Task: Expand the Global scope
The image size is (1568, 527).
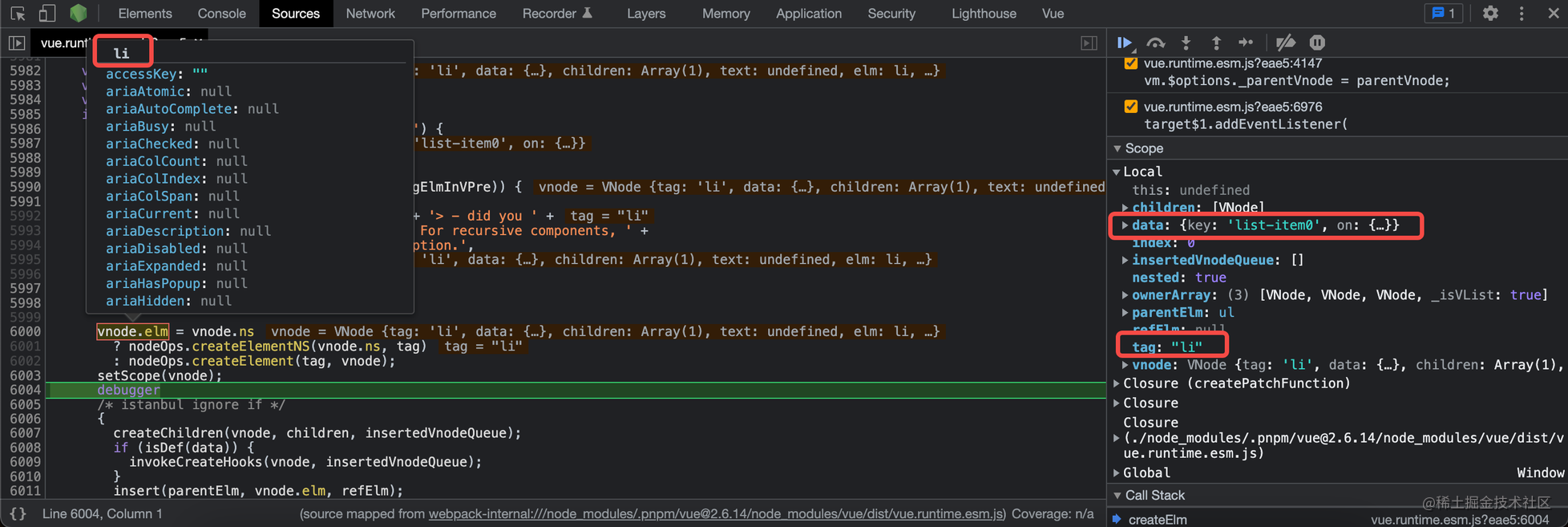Action: coord(1117,473)
